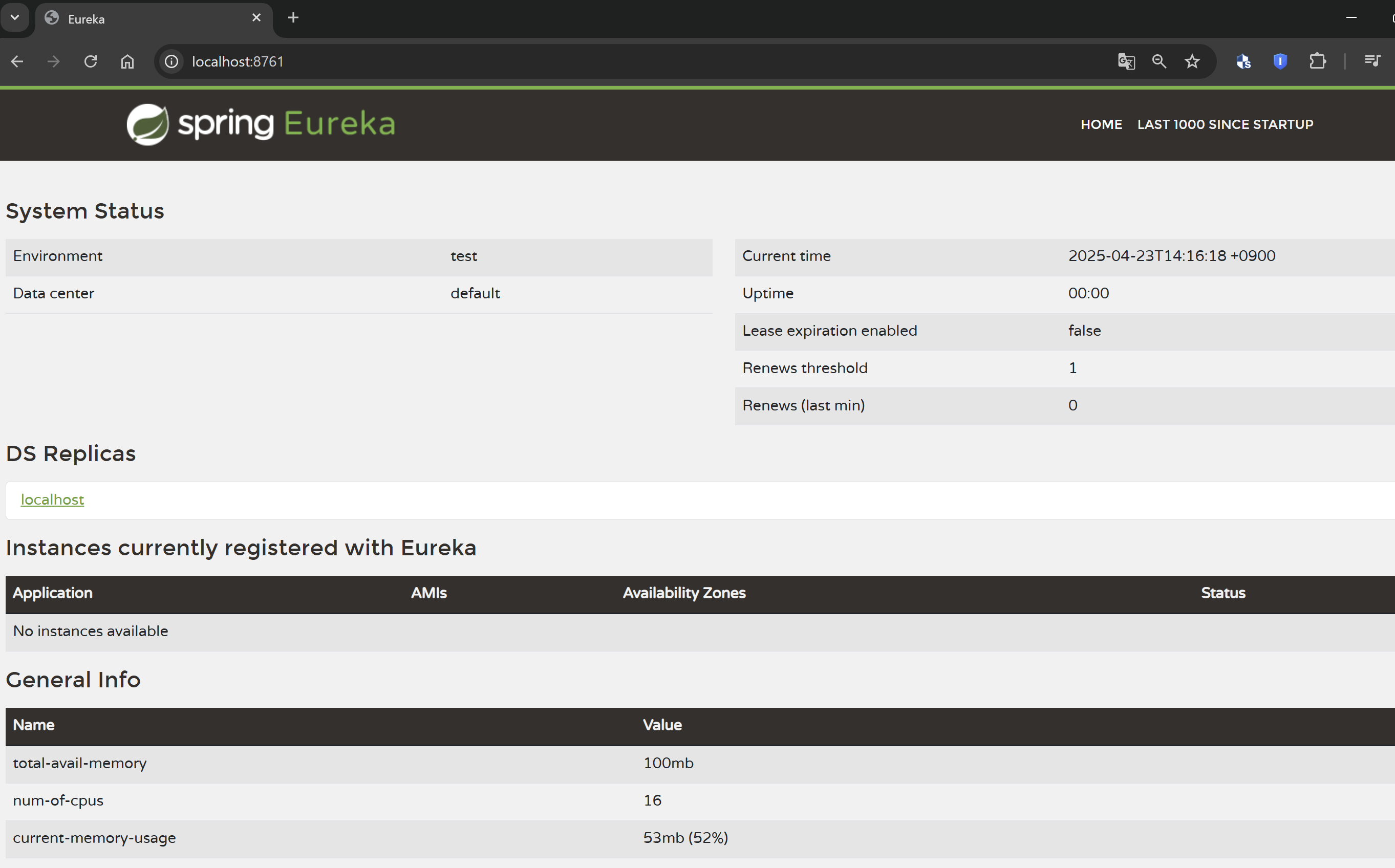Screen dimensions: 1395x868
Task: Follow the localhost replica link
Action: [x=52, y=500]
